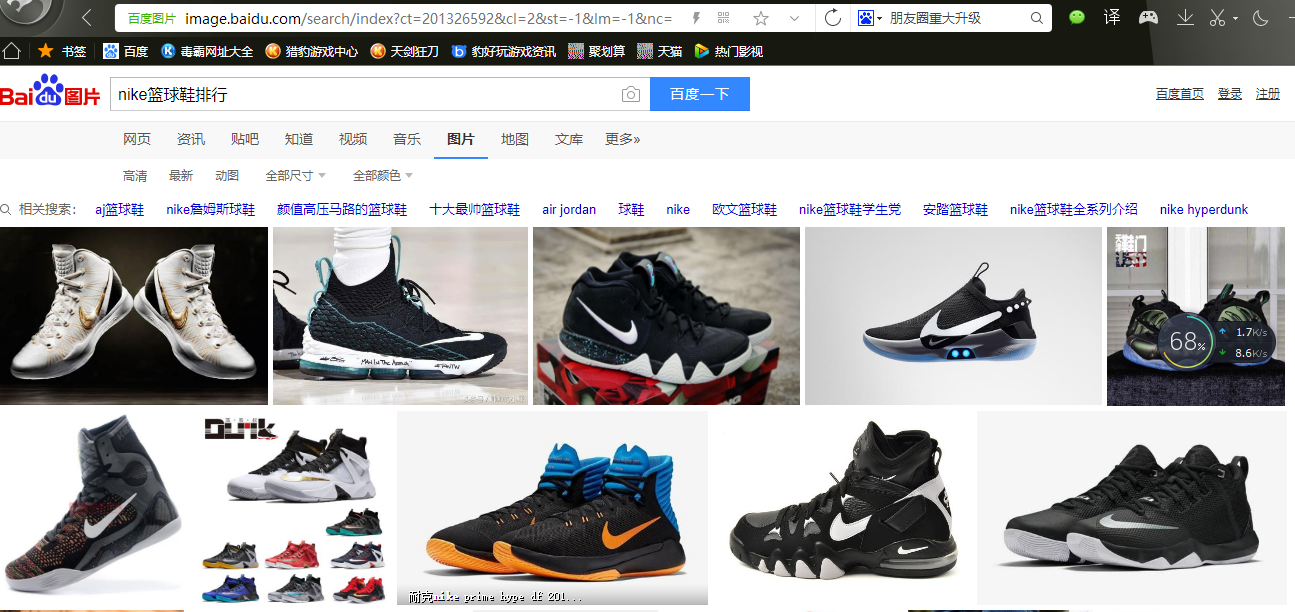Reload the page with refresh icon
The height and width of the screenshot is (612, 1295).
(x=832, y=18)
